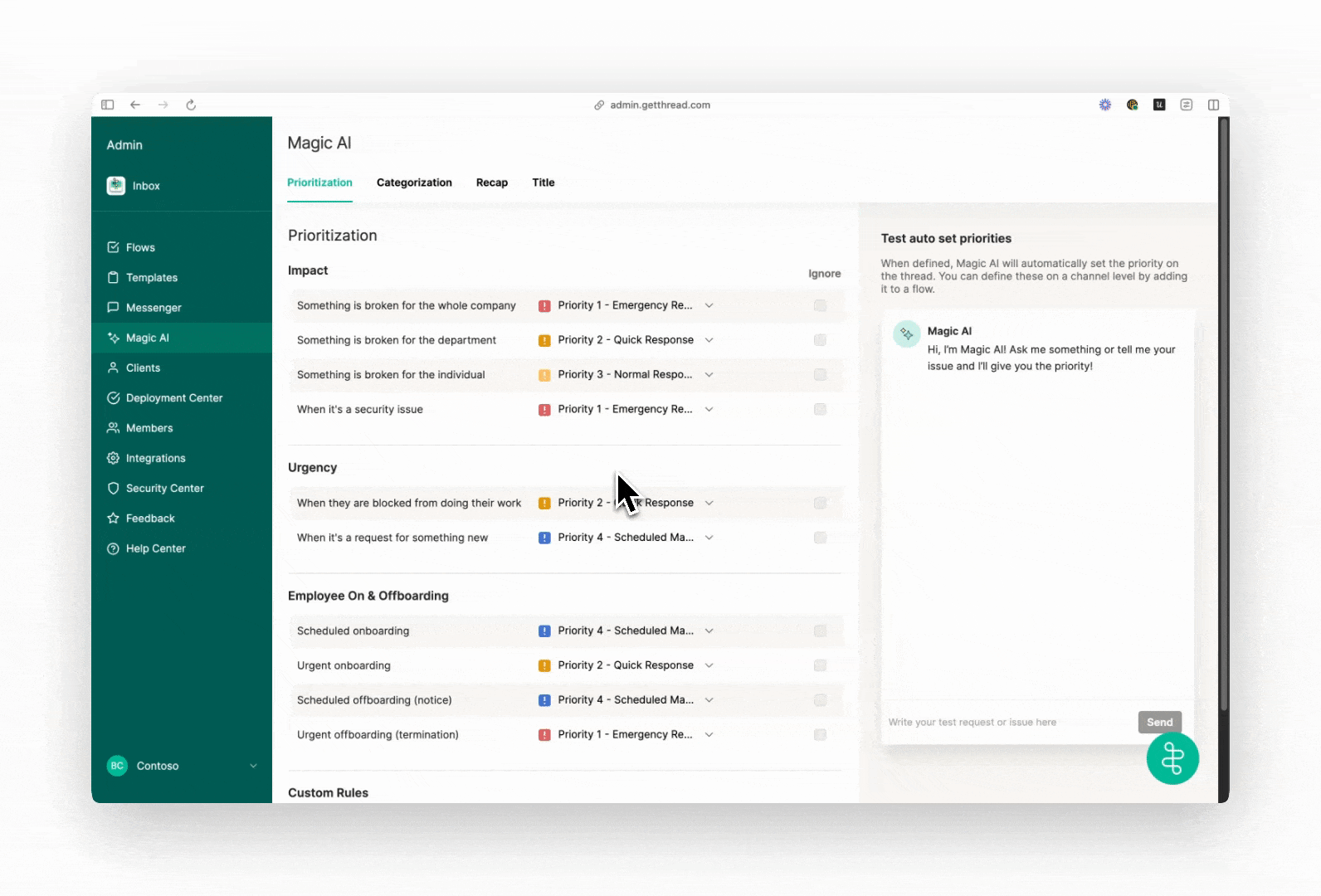The height and width of the screenshot is (896, 1321).
Task: Expand the Contoso account switcher
Action: [253, 766]
